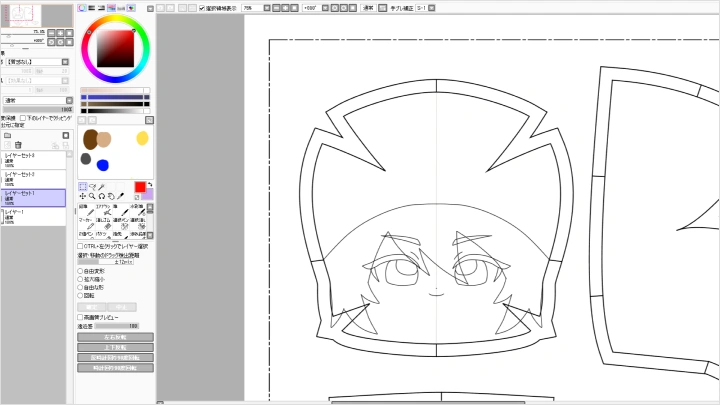Rotate navigator view counterclockwise
The height and width of the screenshot is (405, 720).
pos(51,42)
